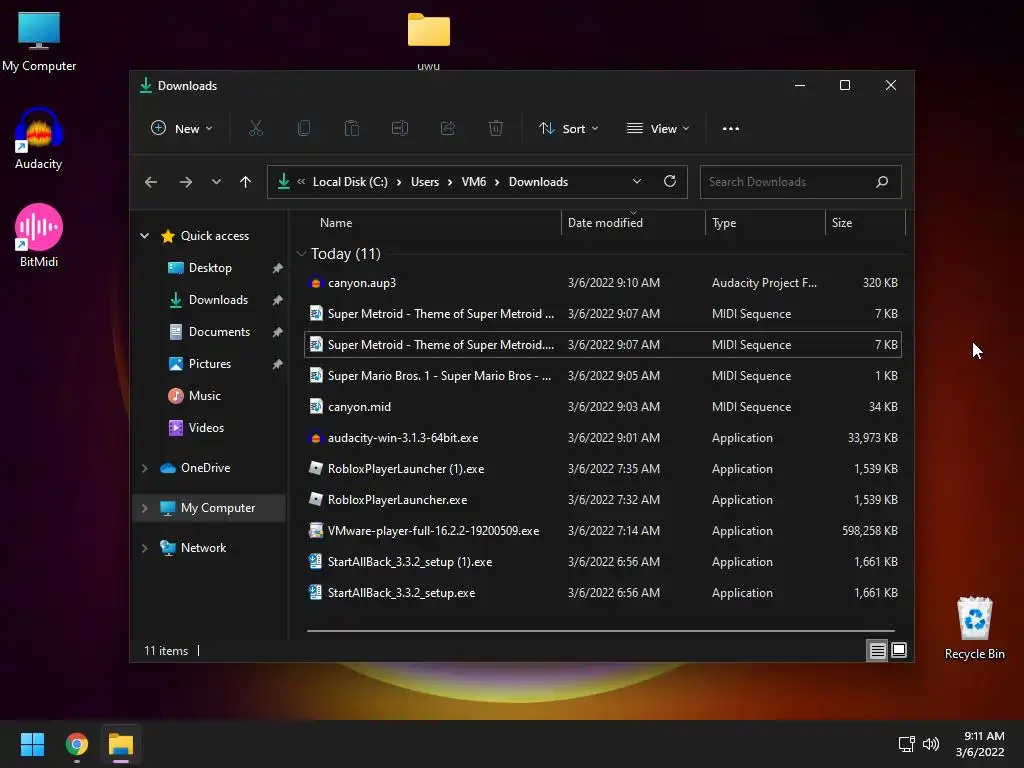Open the Sort options dropdown

(568, 129)
